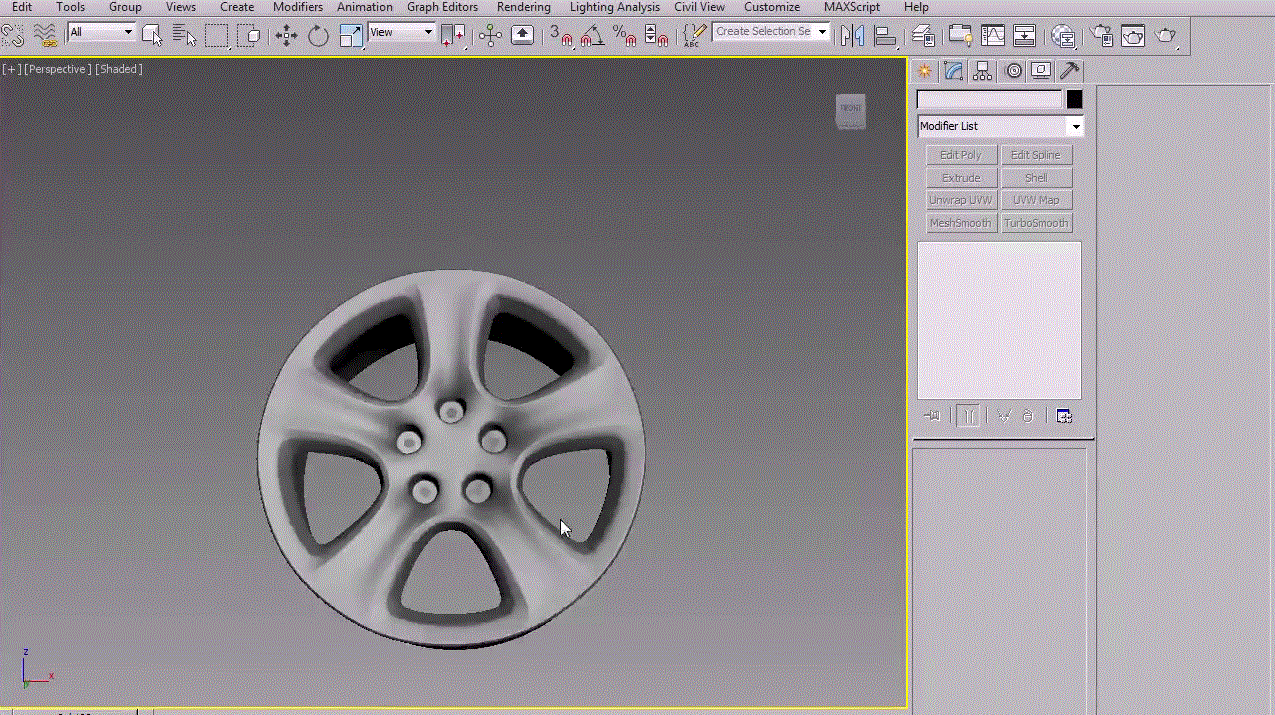Open Schematic View icon
Viewport: 1275px width, 715px height.
1025,36
